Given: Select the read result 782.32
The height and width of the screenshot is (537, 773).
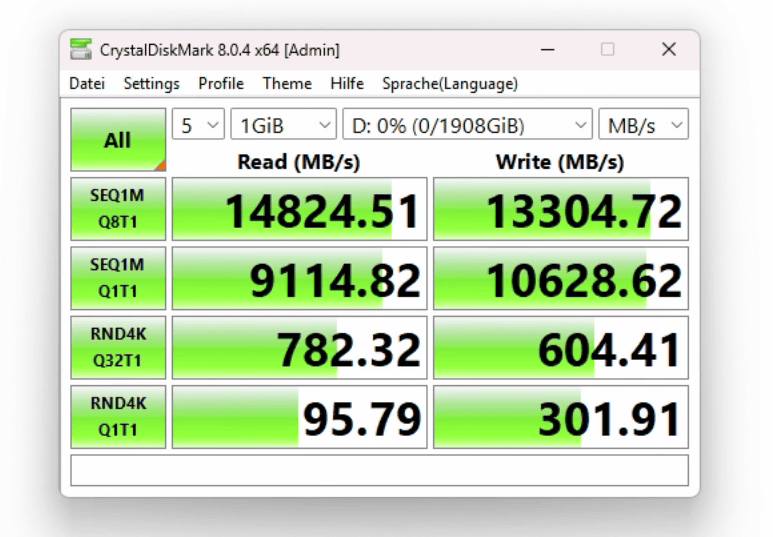Looking at the screenshot, I should (x=300, y=348).
